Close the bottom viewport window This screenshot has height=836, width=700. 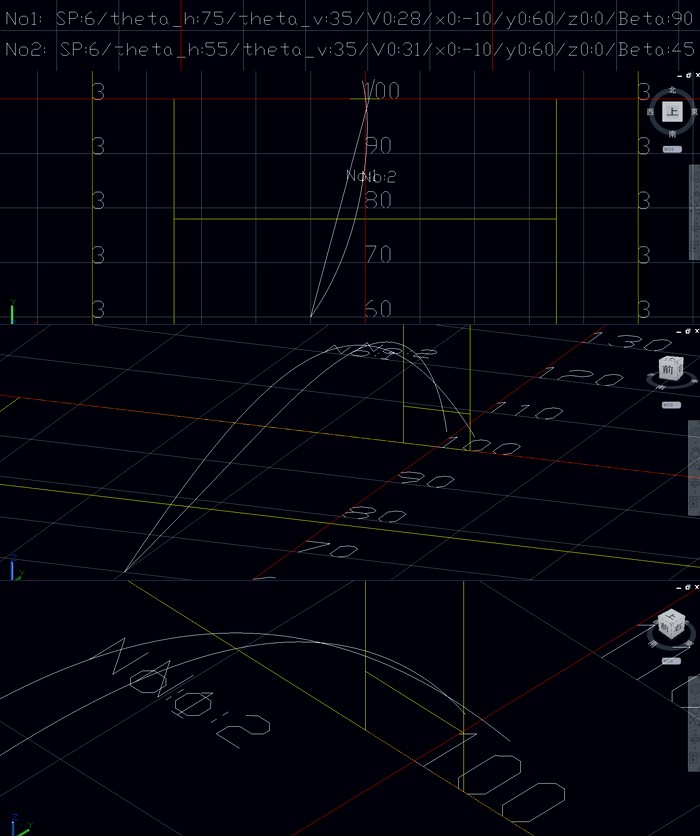point(695,587)
